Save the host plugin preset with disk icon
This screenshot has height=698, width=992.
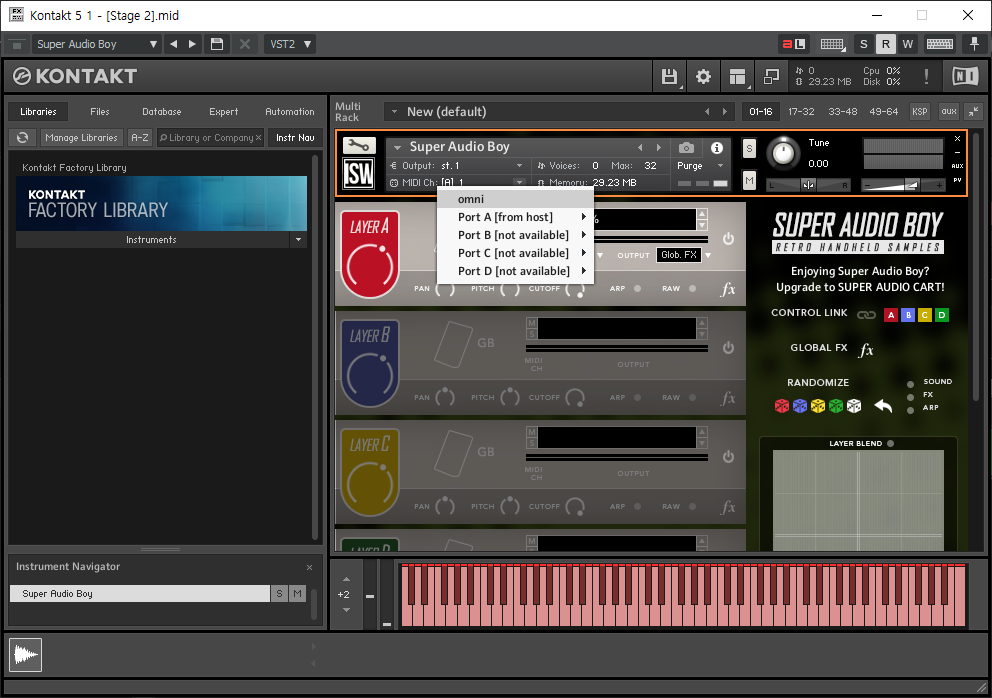(x=217, y=44)
